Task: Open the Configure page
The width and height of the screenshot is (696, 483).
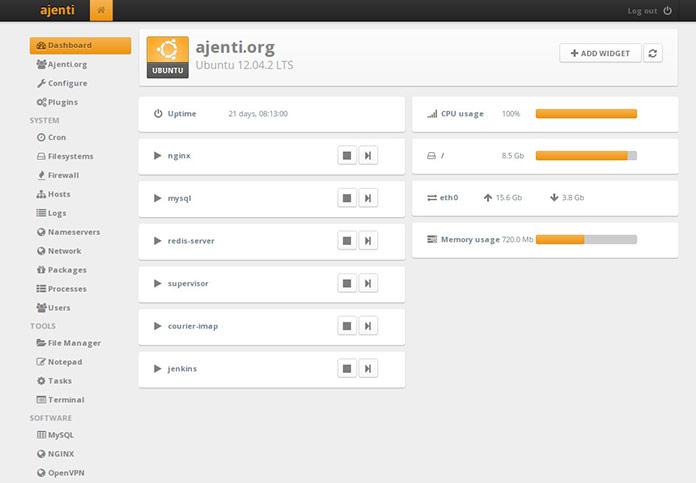Action: [x=62, y=83]
